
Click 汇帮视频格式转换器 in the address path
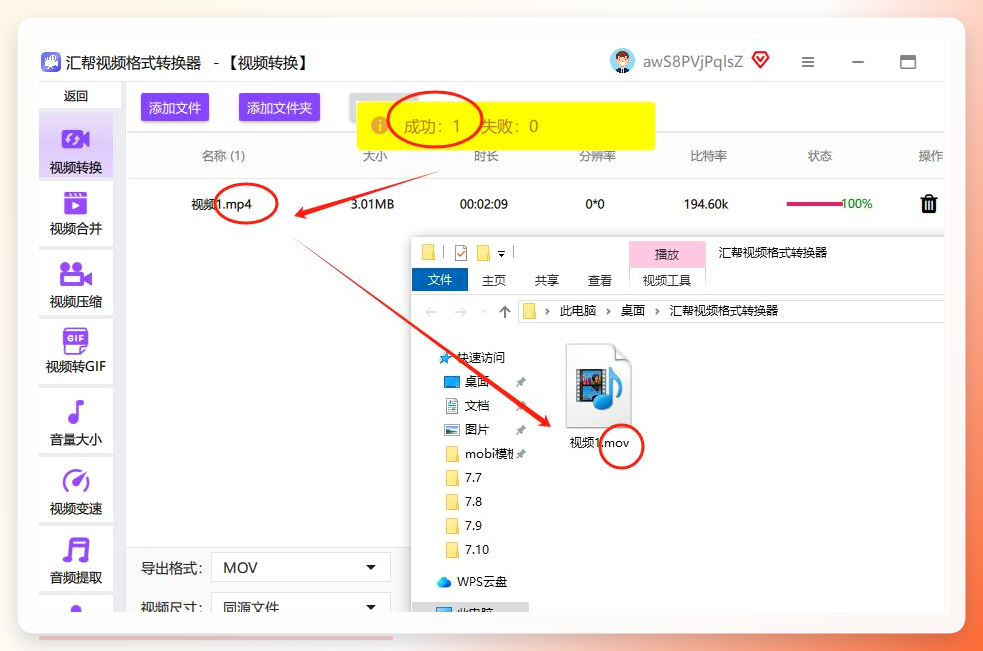pyautogui.click(x=723, y=310)
